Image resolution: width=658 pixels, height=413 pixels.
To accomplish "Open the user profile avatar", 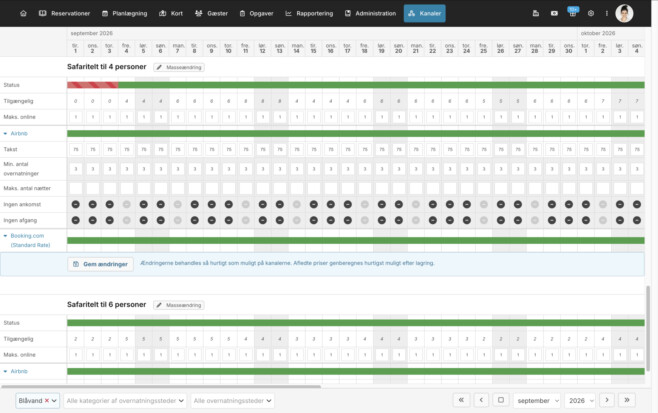I will click(x=624, y=13).
